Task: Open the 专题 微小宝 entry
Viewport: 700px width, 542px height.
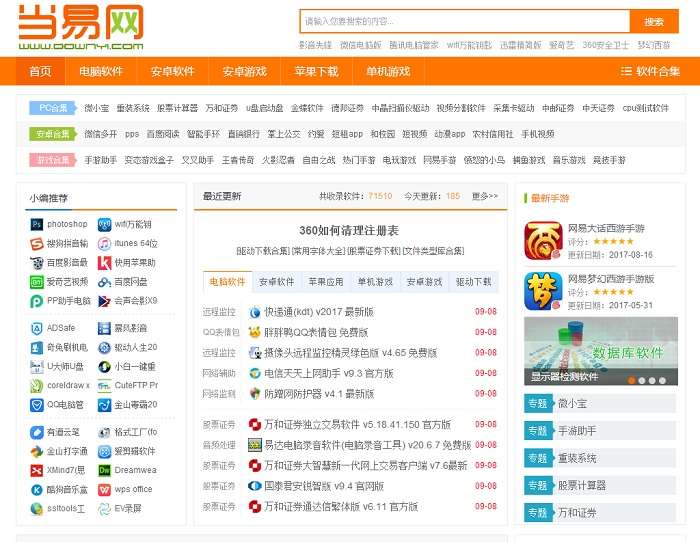Action: [x=600, y=404]
